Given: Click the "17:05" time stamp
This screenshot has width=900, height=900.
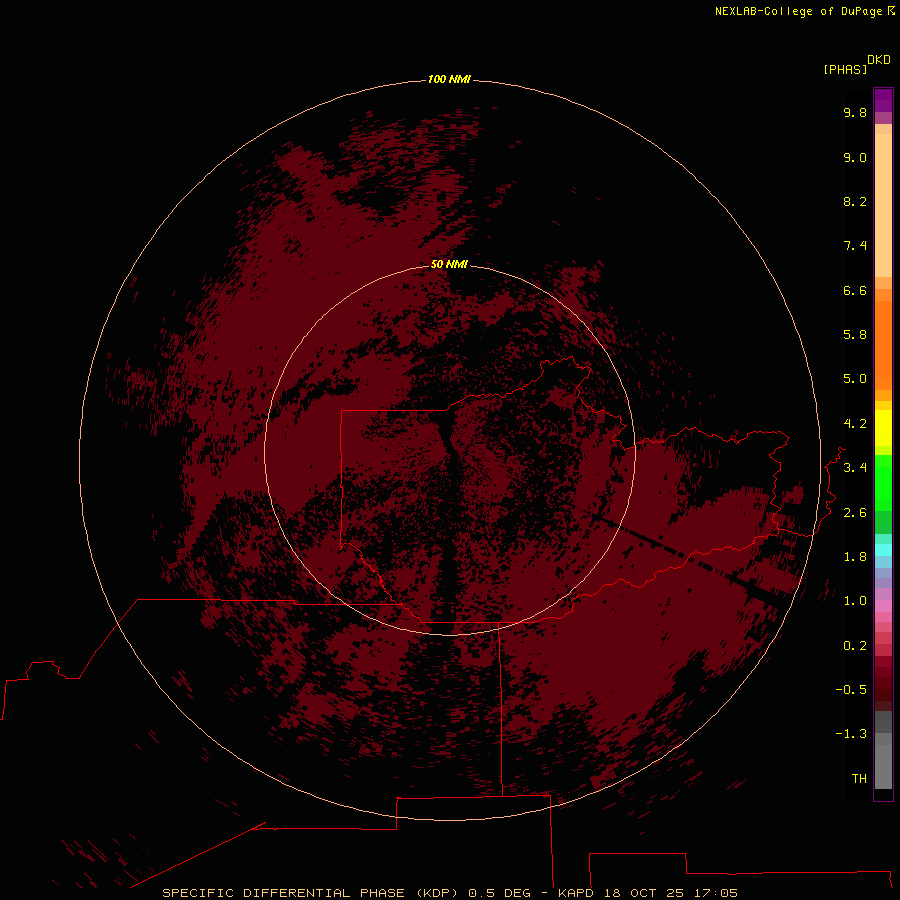Looking at the screenshot, I should coord(716,893).
